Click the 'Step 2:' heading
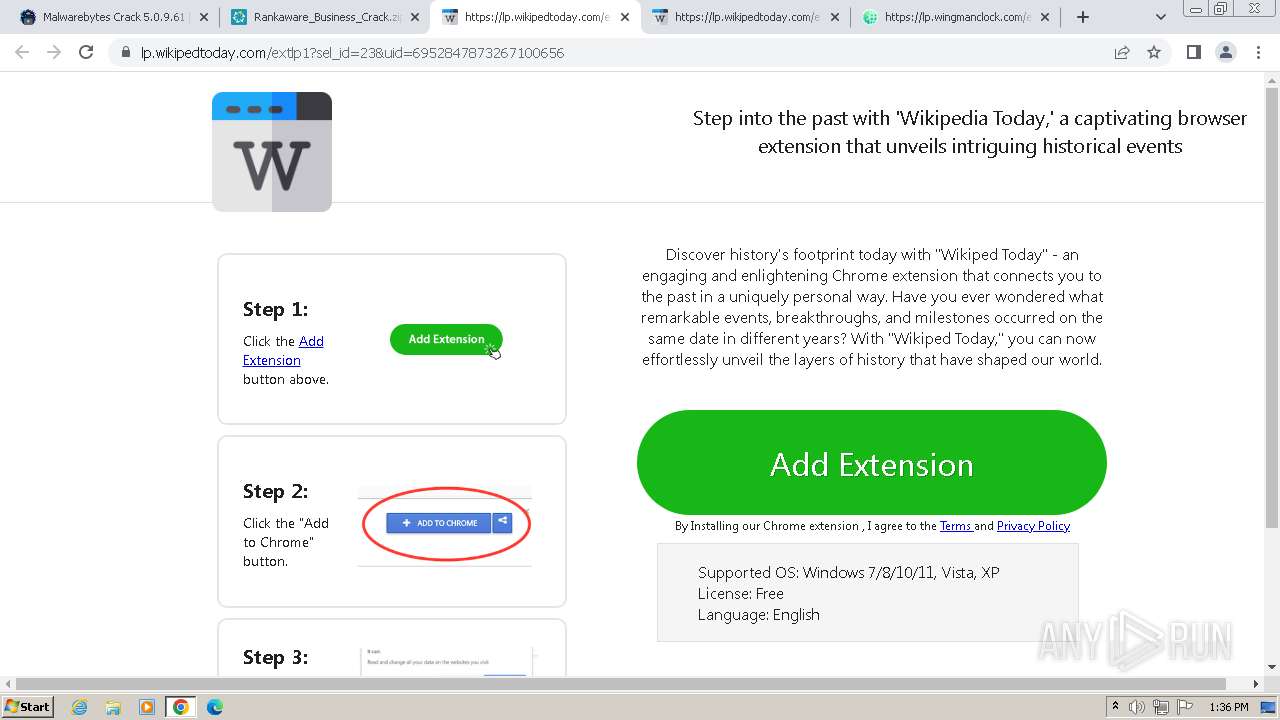Viewport: 1280px width, 720px height. coord(275,491)
